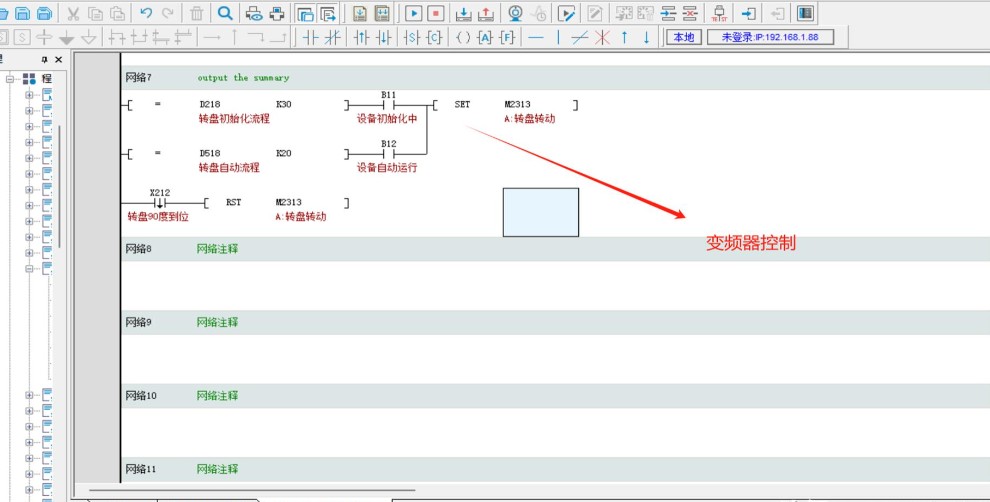The image size is (990, 502).
Task: Click the Download to PLC icon
Action: click(463, 13)
